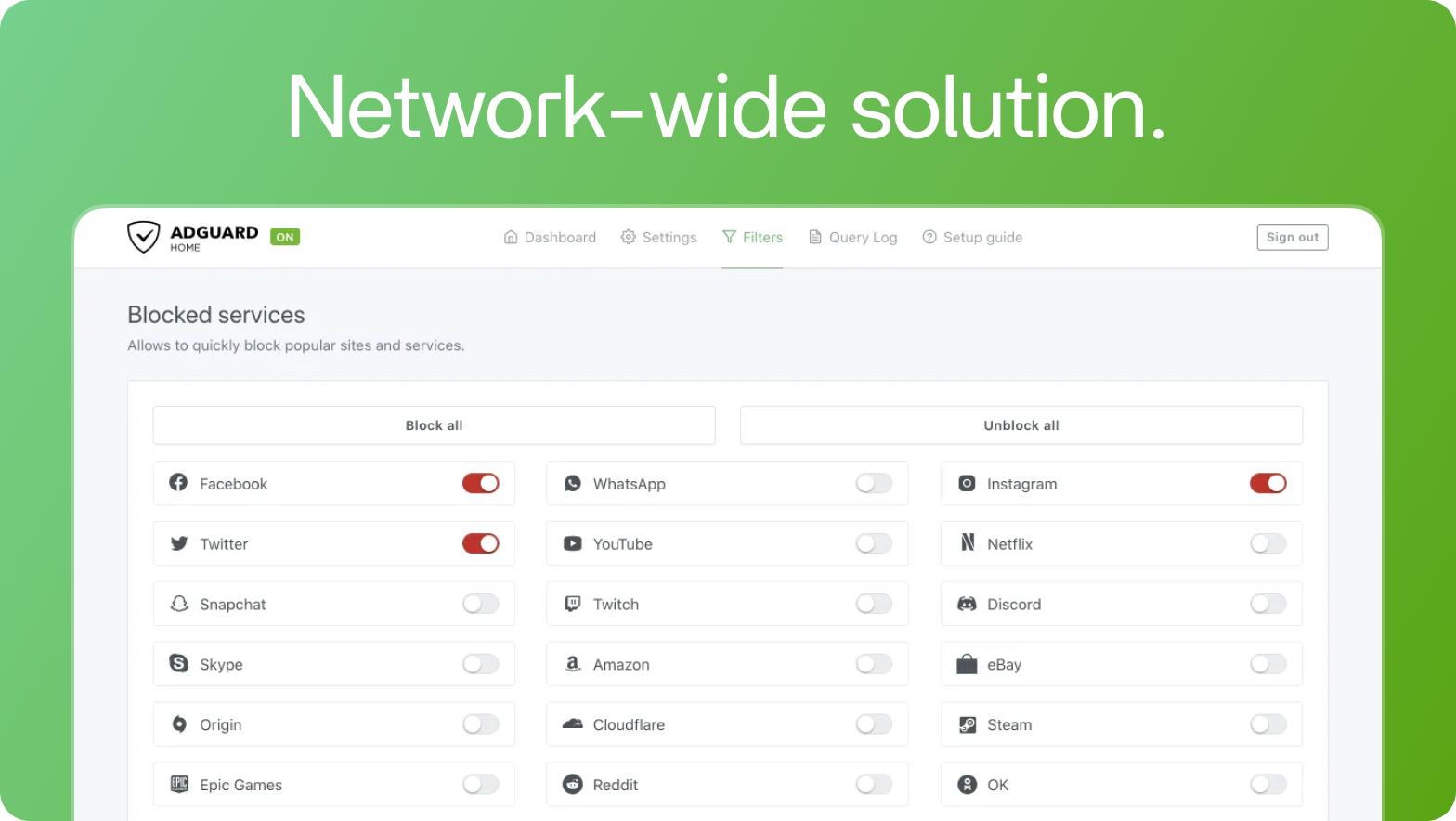1456x821 pixels.
Task: Click the WhatsApp service icon
Action: pyautogui.click(x=573, y=483)
